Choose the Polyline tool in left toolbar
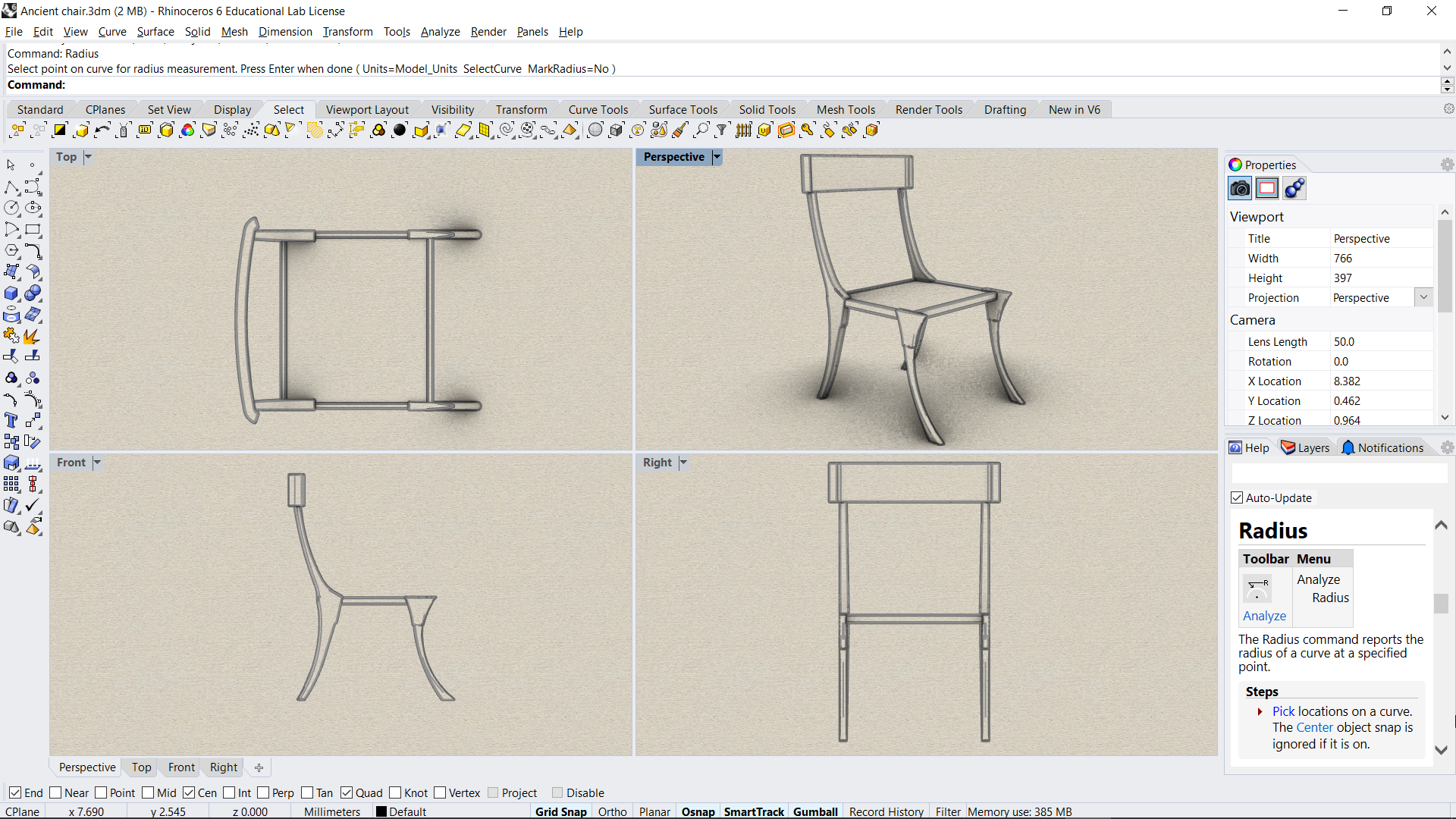 tap(11, 187)
